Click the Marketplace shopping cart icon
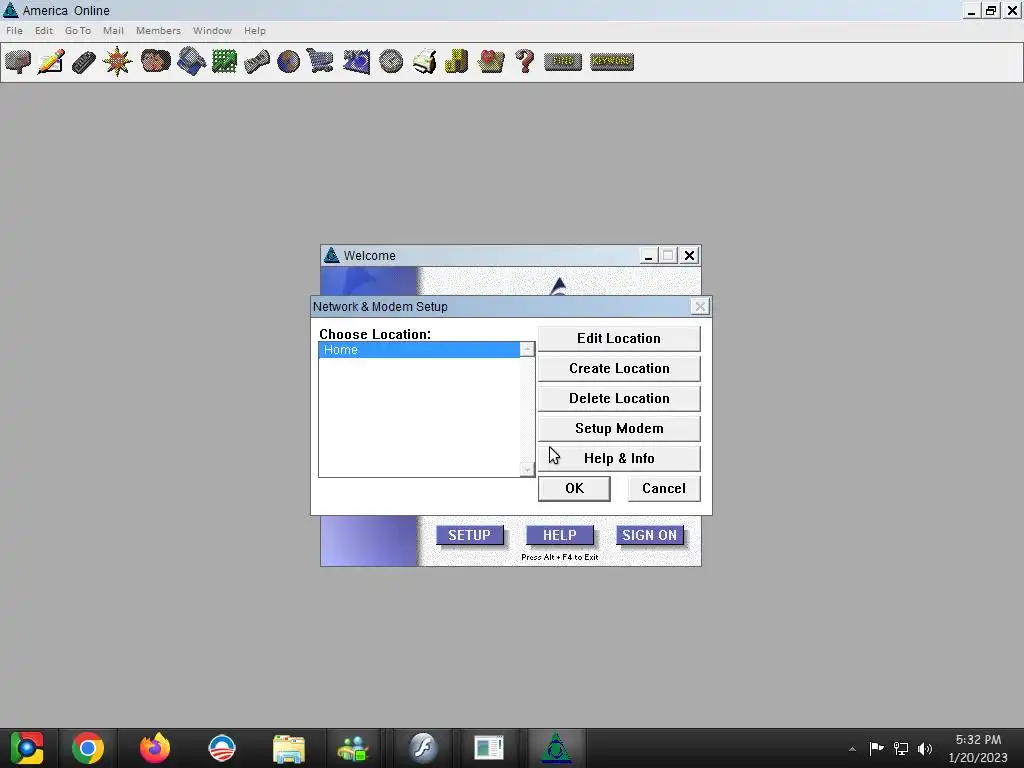This screenshot has height=768, width=1024. [320, 62]
